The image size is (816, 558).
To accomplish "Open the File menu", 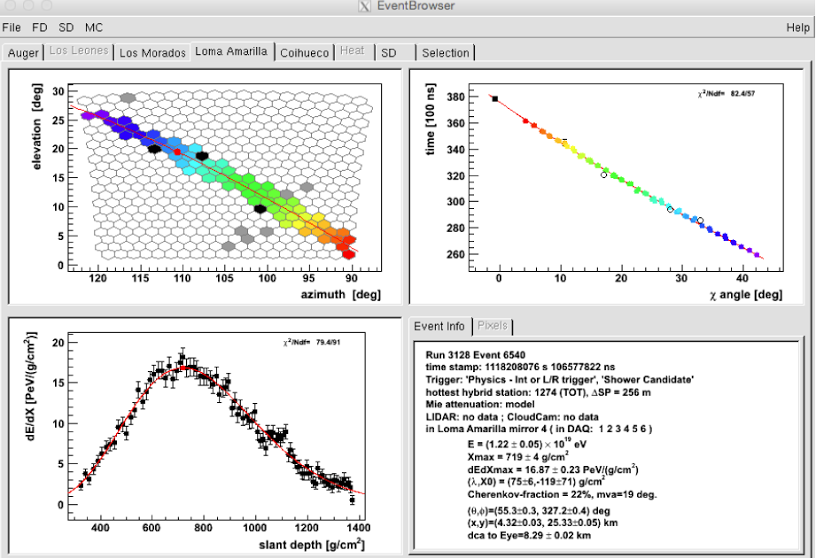I will click(12, 28).
